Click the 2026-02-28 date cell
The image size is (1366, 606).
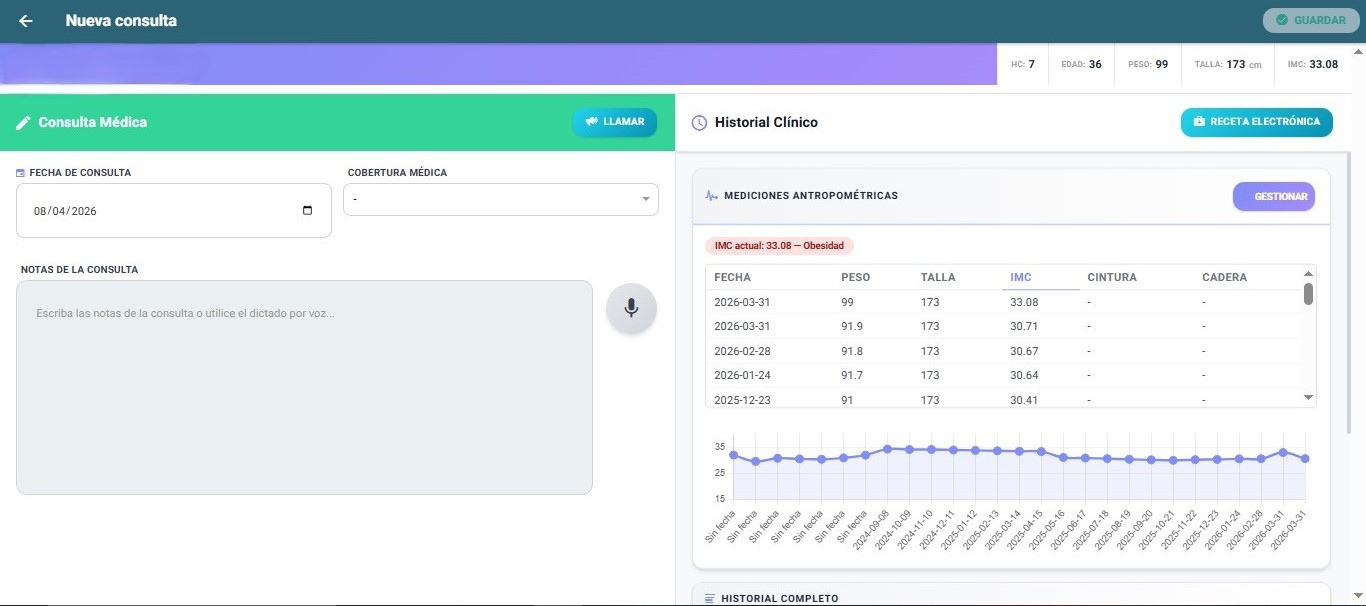coord(742,351)
